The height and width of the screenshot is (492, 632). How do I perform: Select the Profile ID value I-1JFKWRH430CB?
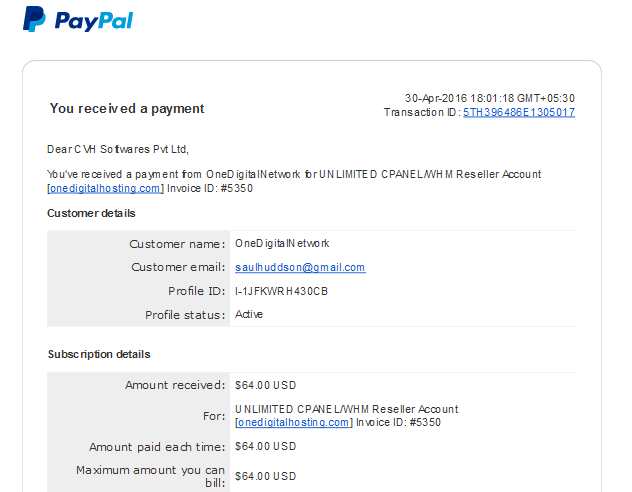point(281,291)
